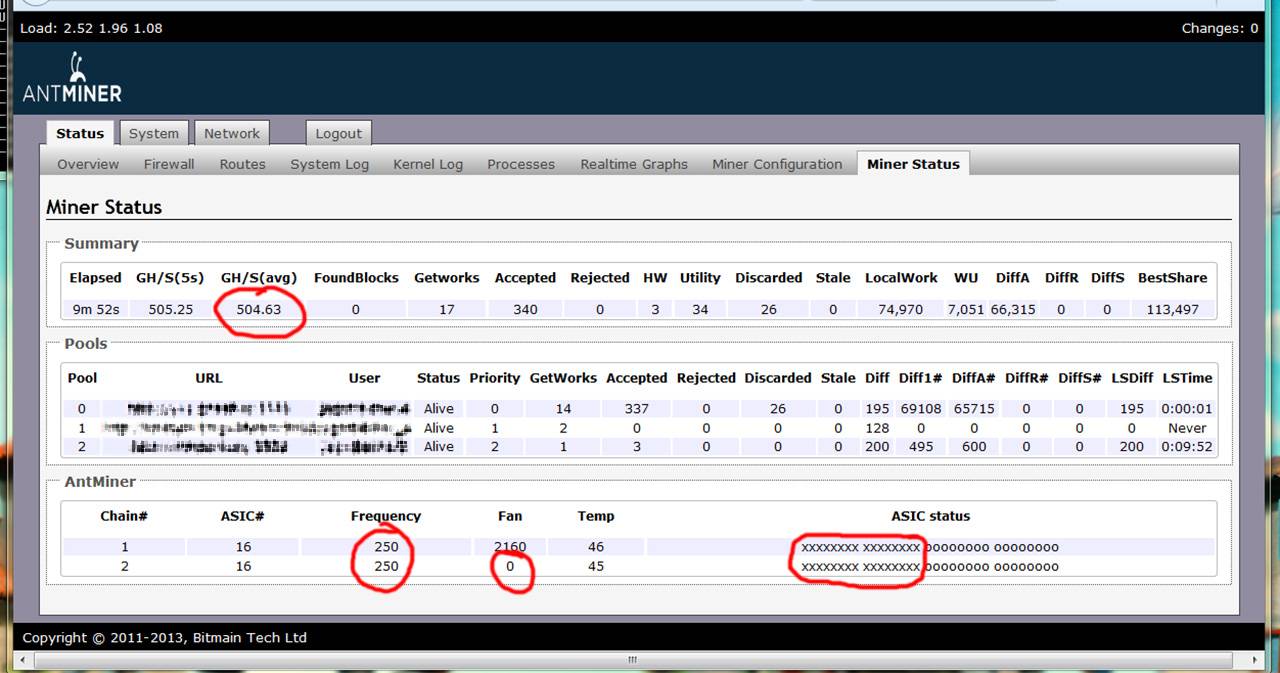Click the LocalWork value '74,970'
This screenshot has height=673, width=1280.
(901, 309)
